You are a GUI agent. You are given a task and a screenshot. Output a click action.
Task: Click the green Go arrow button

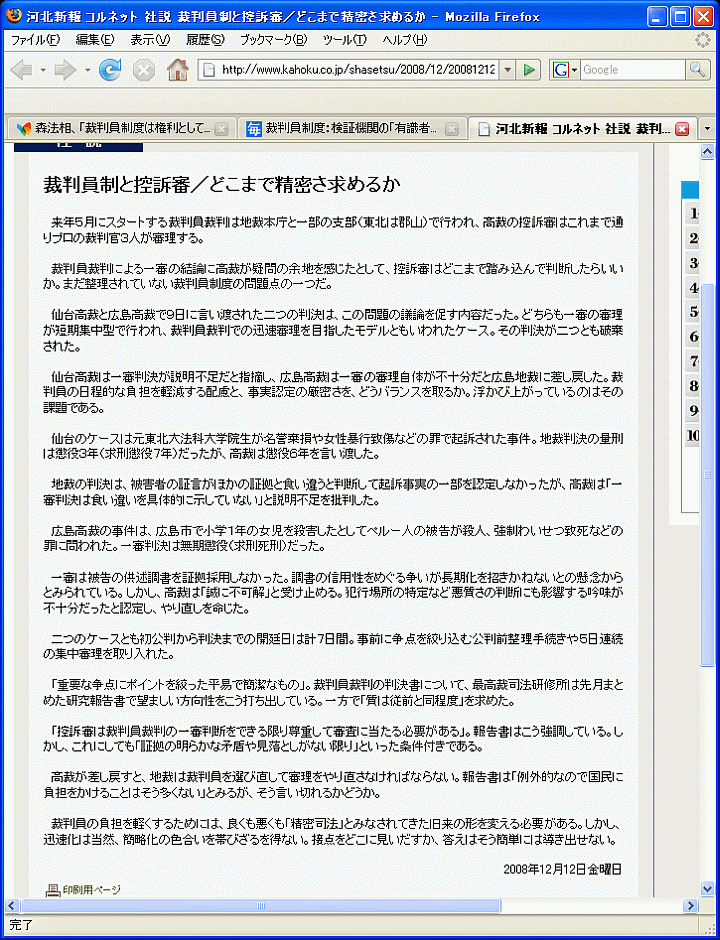pyautogui.click(x=530, y=70)
